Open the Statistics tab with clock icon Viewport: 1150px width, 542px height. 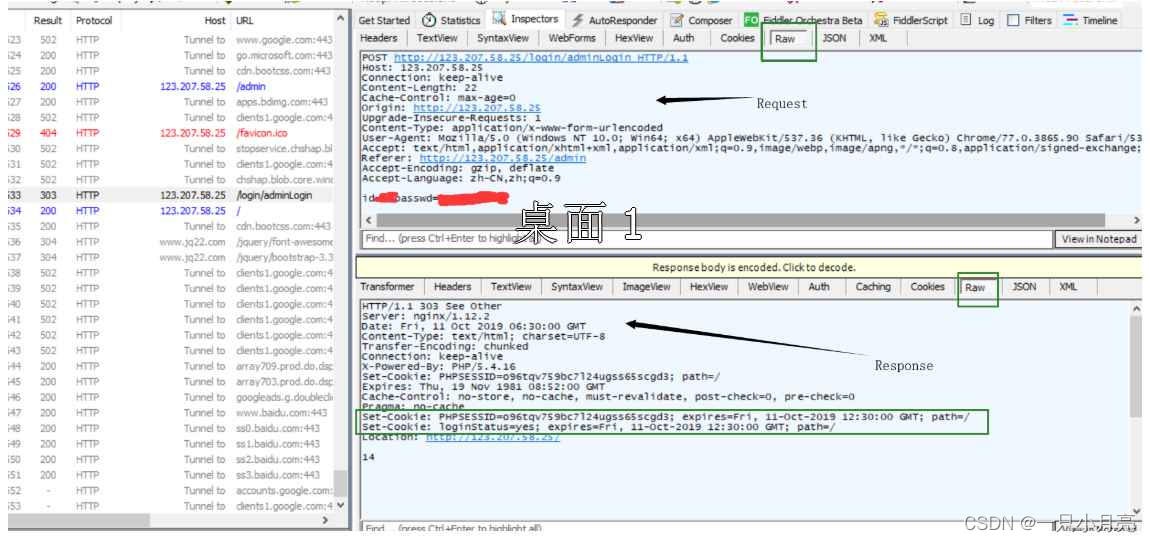coord(452,20)
